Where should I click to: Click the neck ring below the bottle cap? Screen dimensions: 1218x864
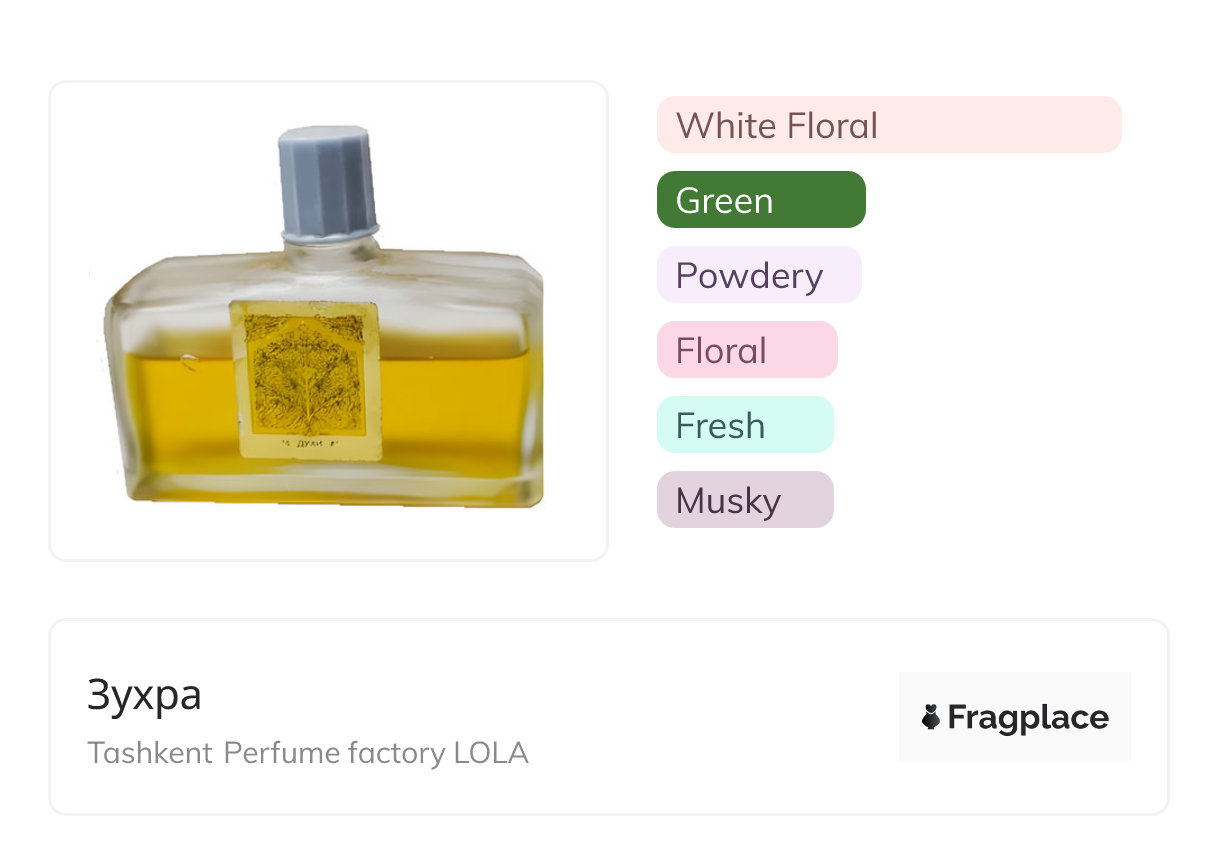tap(330, 238)
